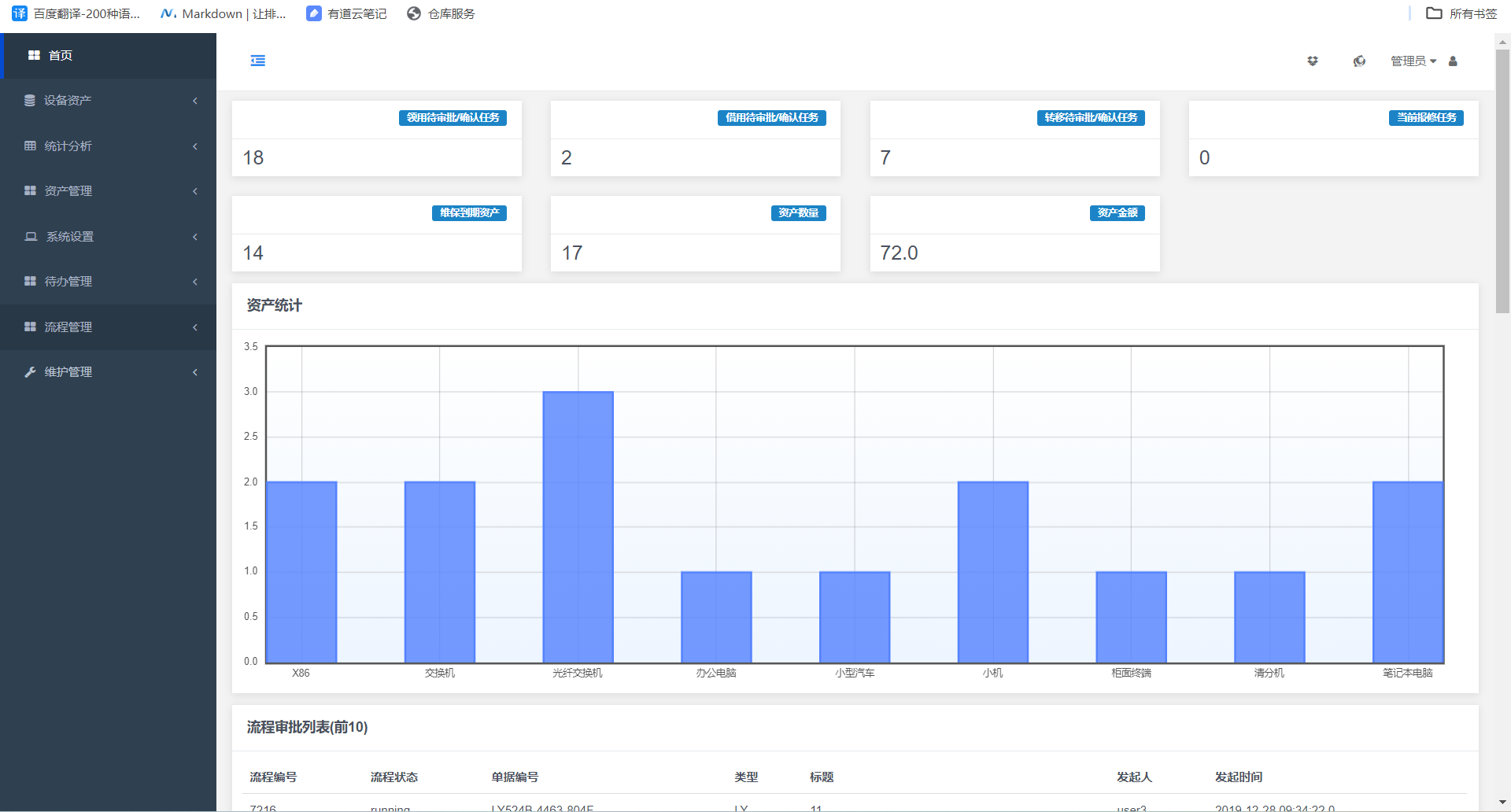Open 统计分析 sidebar menu
Image resolution: width=1511 pixels, height=812 pixels.
tap(108, 146)
